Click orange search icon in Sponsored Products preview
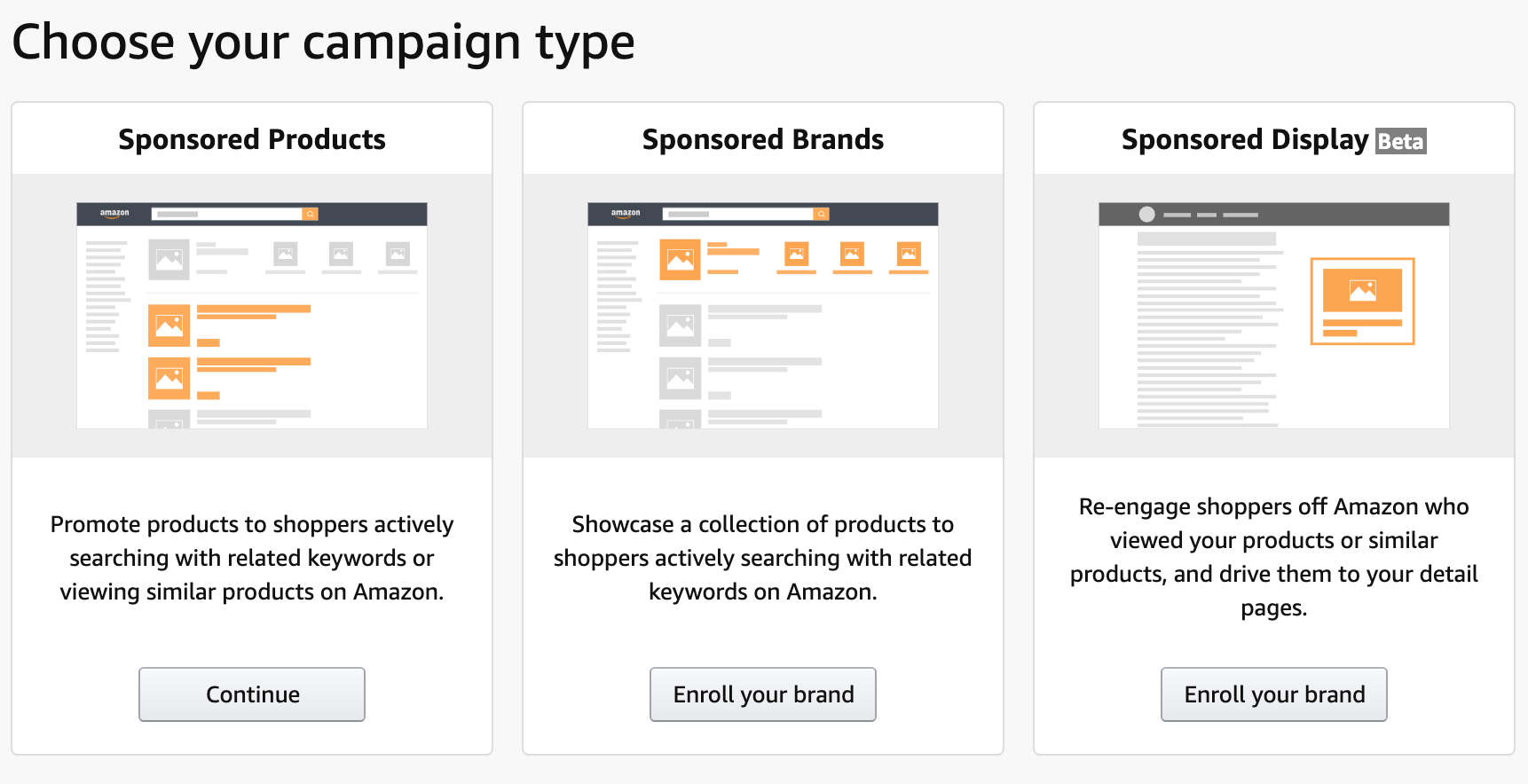The image size is (1528, 784). click(310, 214)
